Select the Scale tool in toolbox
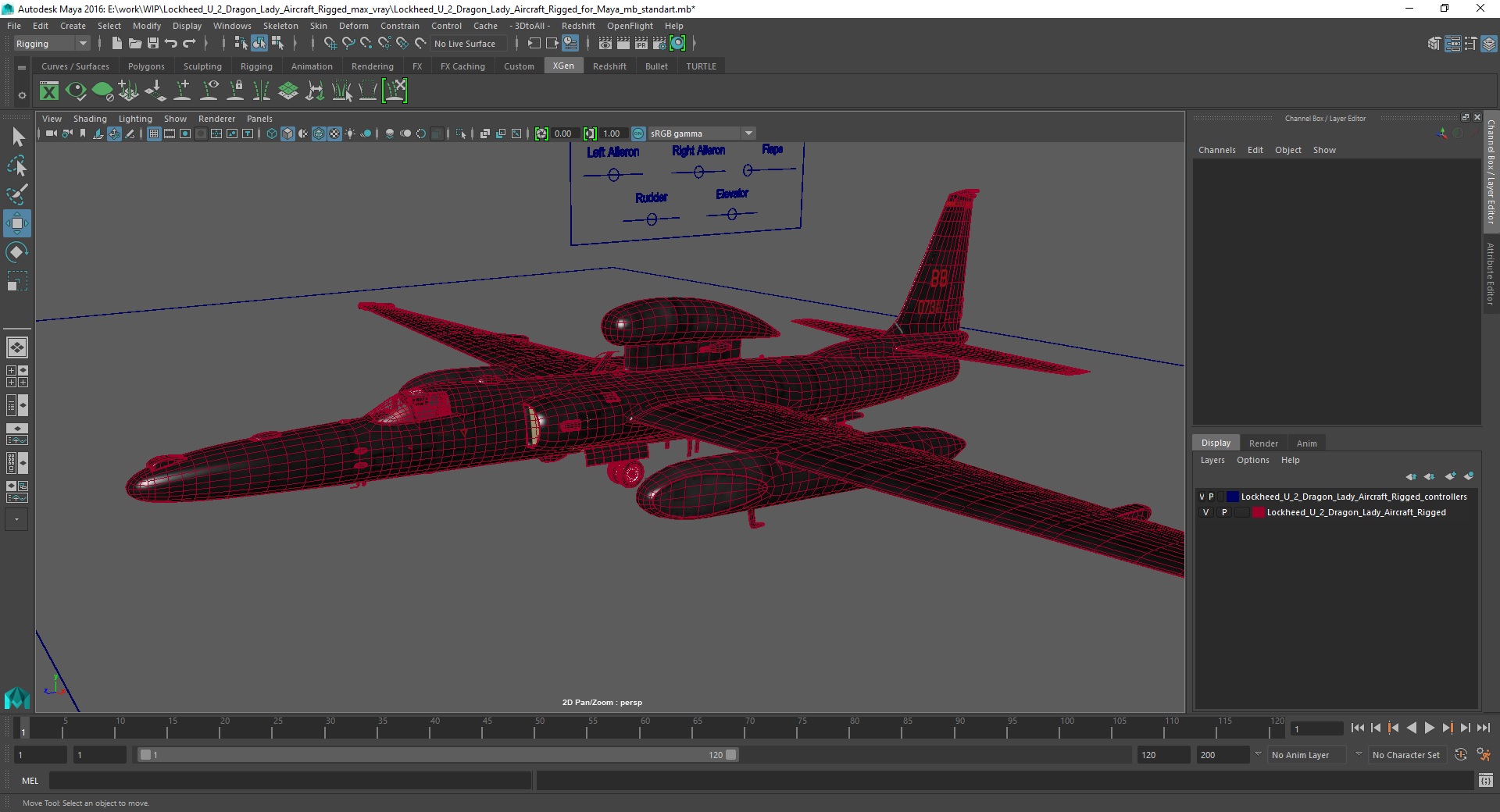The width and height of the screenshot is (1500, 812). coord(17,281)
